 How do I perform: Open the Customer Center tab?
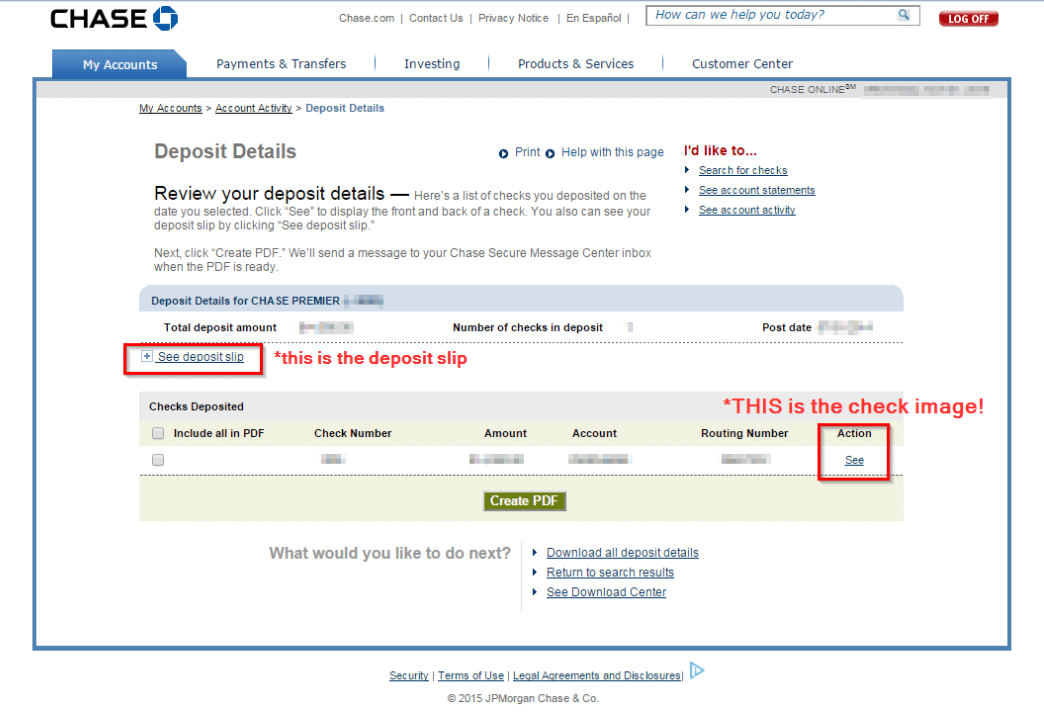point(742,64)
